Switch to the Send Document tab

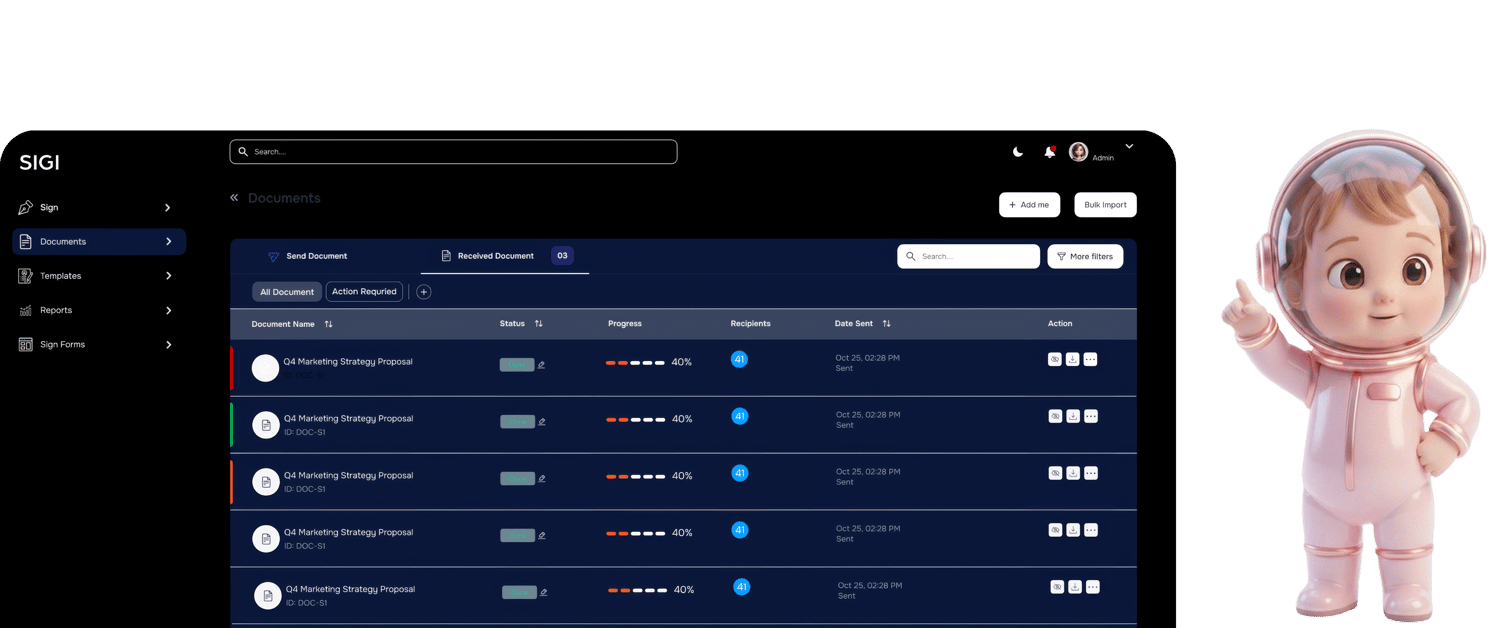tap(308, 256)
